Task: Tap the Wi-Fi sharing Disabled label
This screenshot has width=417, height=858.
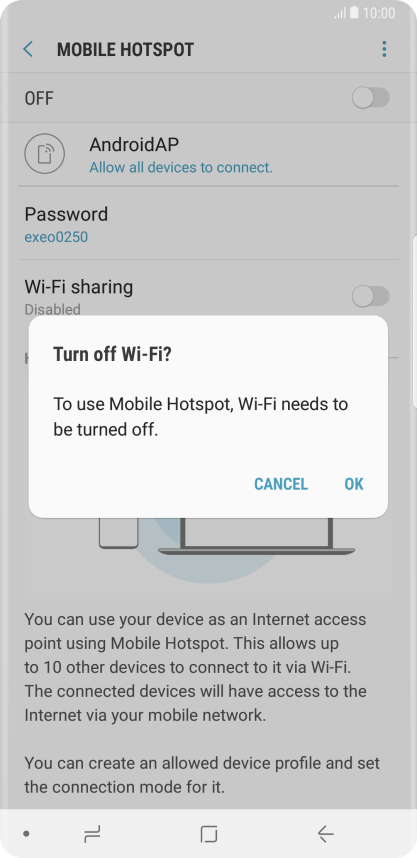Action: coord(53,309)
